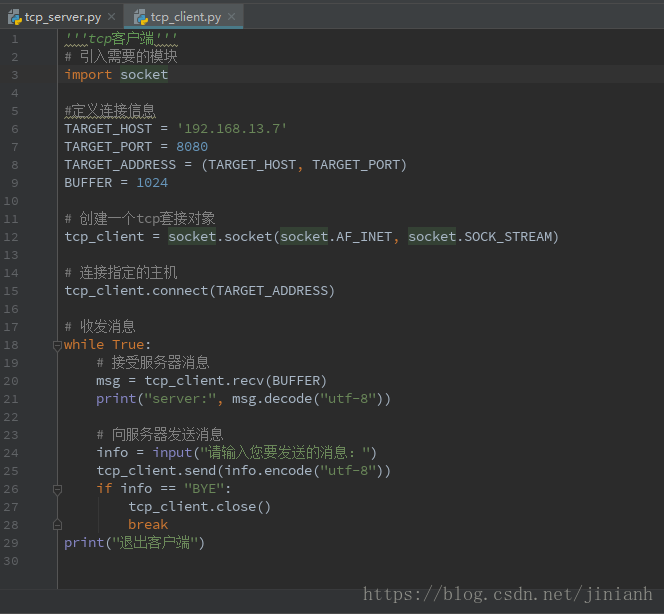The image size is (664, 614).
Task: Click the comment # 向服务器发送消息
Action: (x=160, y=435)
